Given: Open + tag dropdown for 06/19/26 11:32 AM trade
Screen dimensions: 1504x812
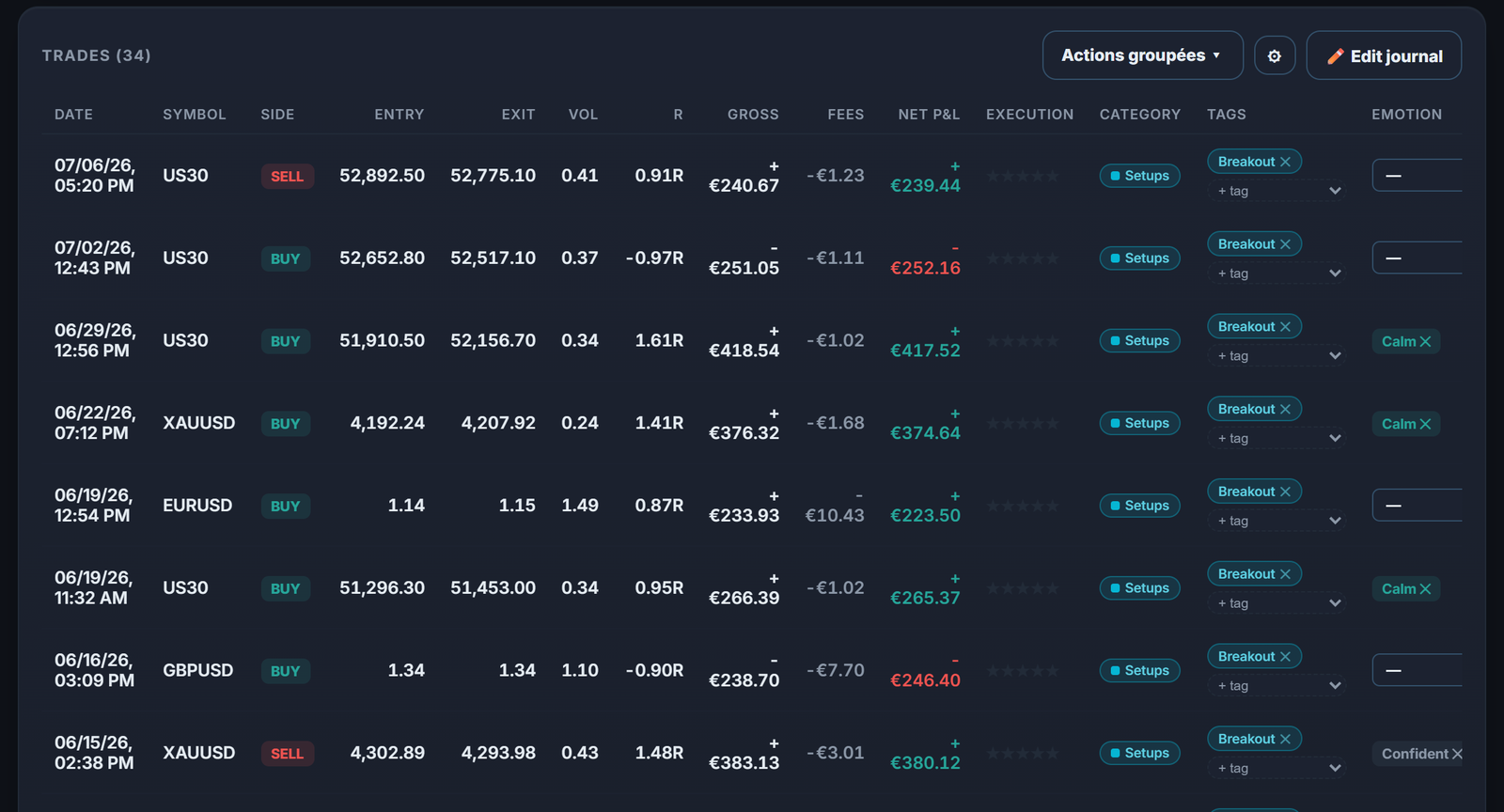Looking at the screenshot, I should point(1277,603).
